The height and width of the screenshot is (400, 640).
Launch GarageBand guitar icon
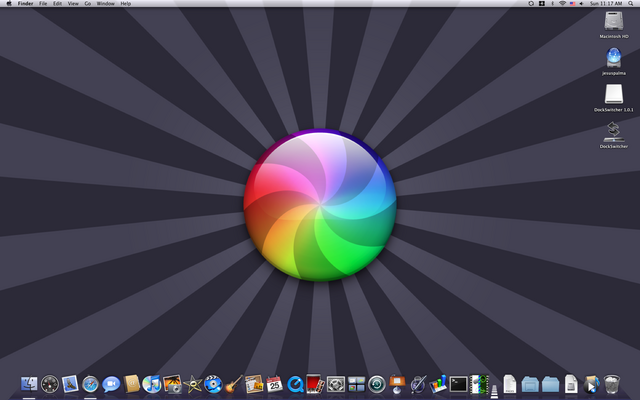(234, 384)
